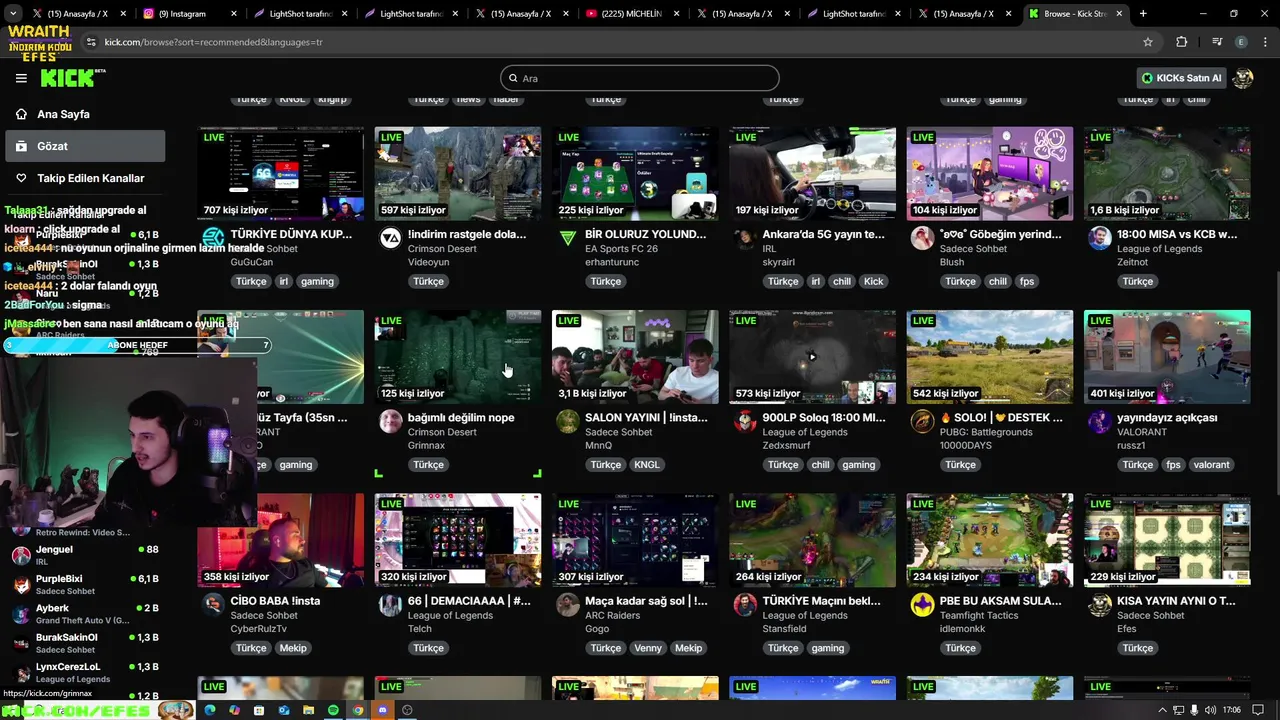1280x720 pixels.
Task: Open Jenguel in sidebar channel list
Action: 85,555
